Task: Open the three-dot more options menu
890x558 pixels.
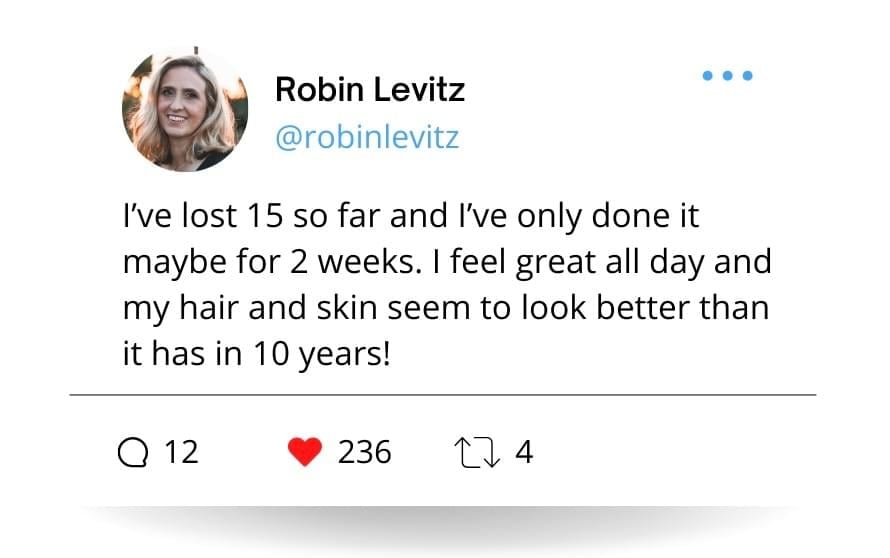Action: pyautogui.click(x=727, y=75)
